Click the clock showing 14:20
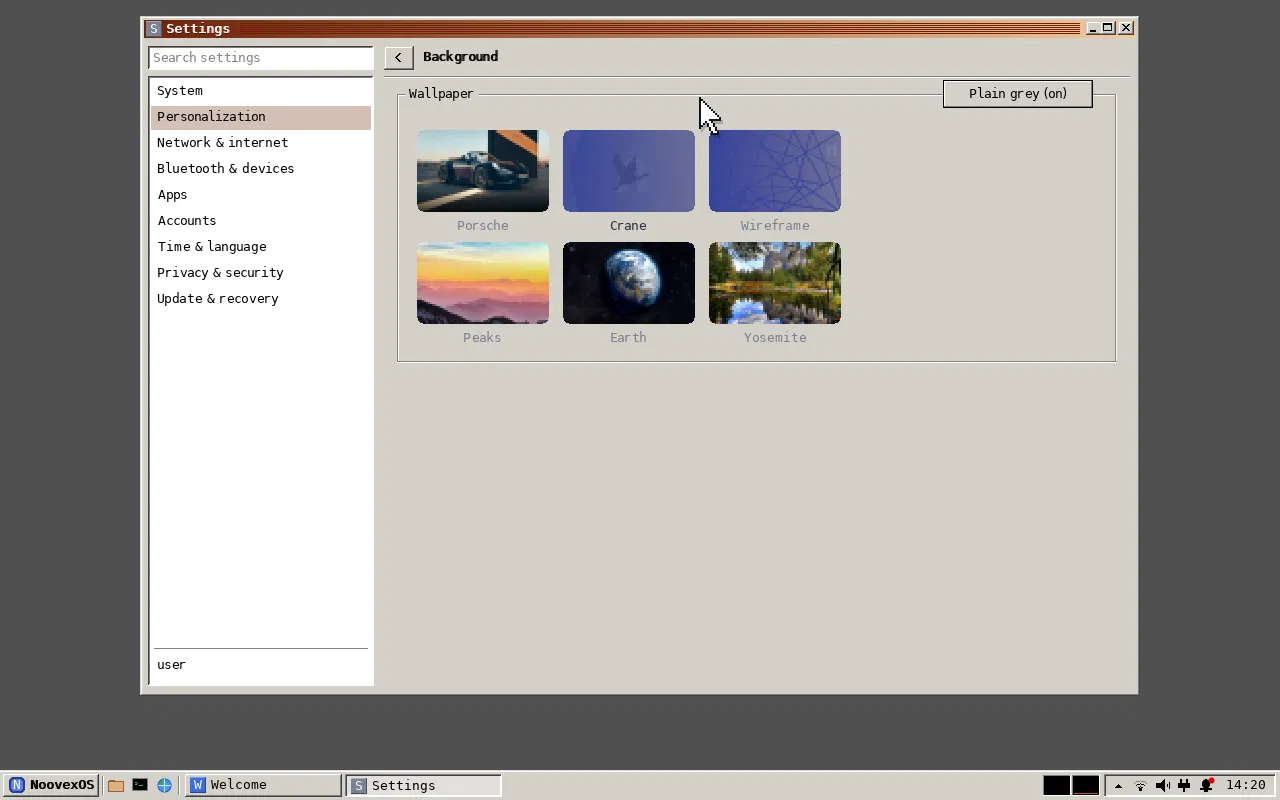 pyautogui.click(x=1246, y=785)
